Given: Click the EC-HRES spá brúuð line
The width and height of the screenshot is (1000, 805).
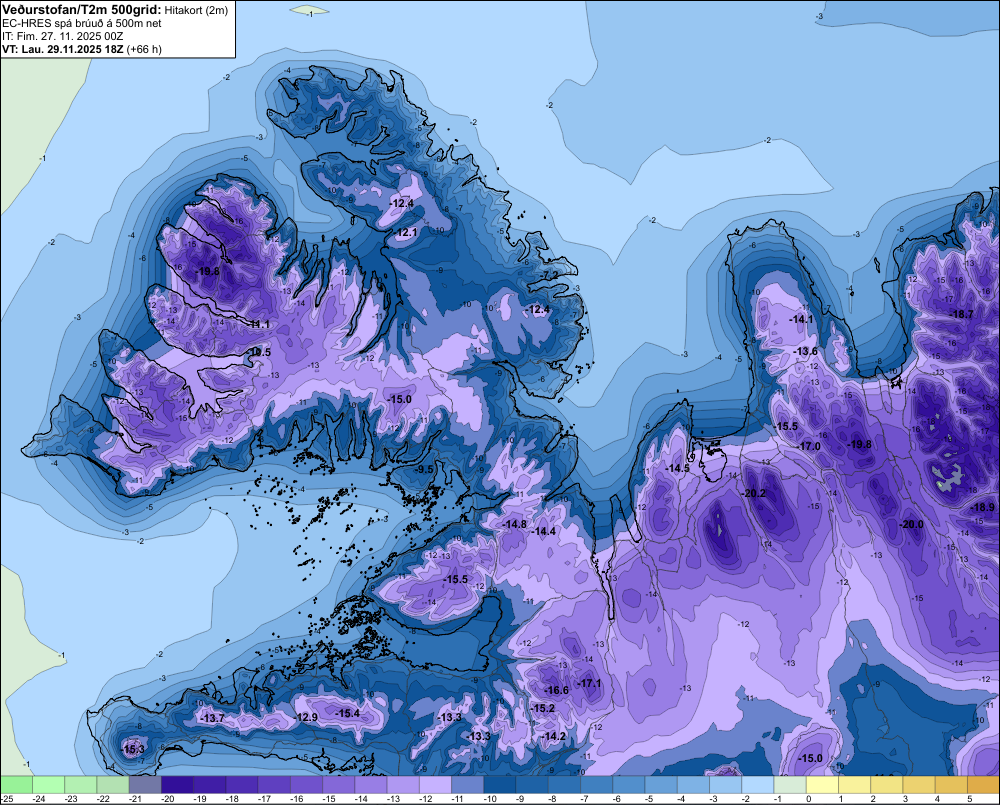Looking at the screenshot, I should [82, 23].
